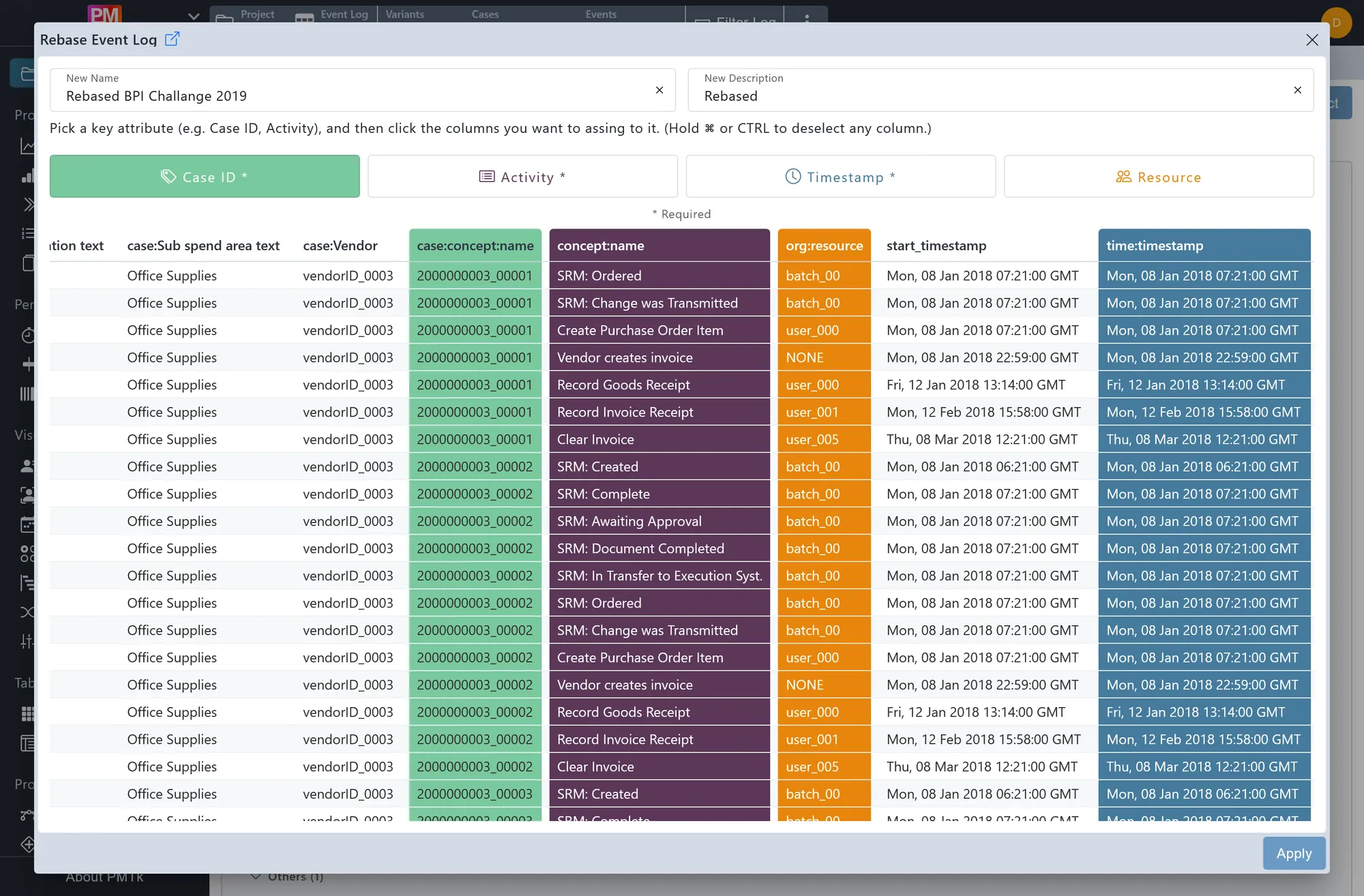Select the case:Vendor column header
This screenshot has height=896, width=1364.
pyautogui.click(x=348, y=245)
